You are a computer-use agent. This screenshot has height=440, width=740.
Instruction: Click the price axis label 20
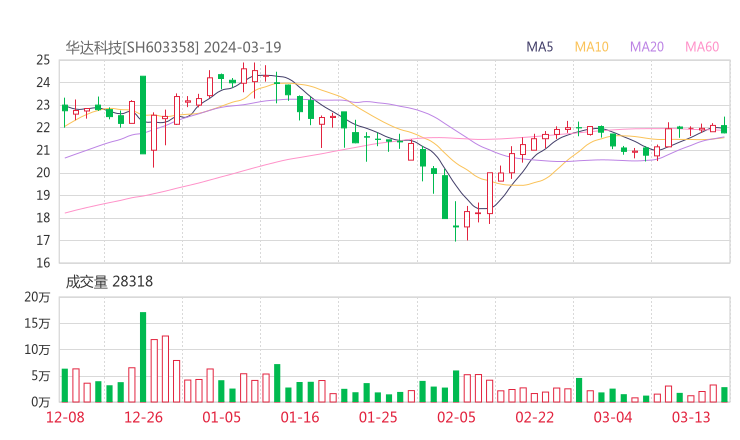pos(43,172)
